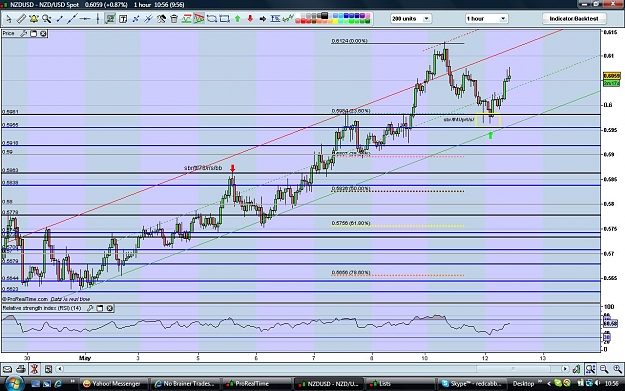The width and height of the screenshot is (625, 391).
Task: Open the hammer object settings tool
Action: pyautogui.click(x=161, y=19)
